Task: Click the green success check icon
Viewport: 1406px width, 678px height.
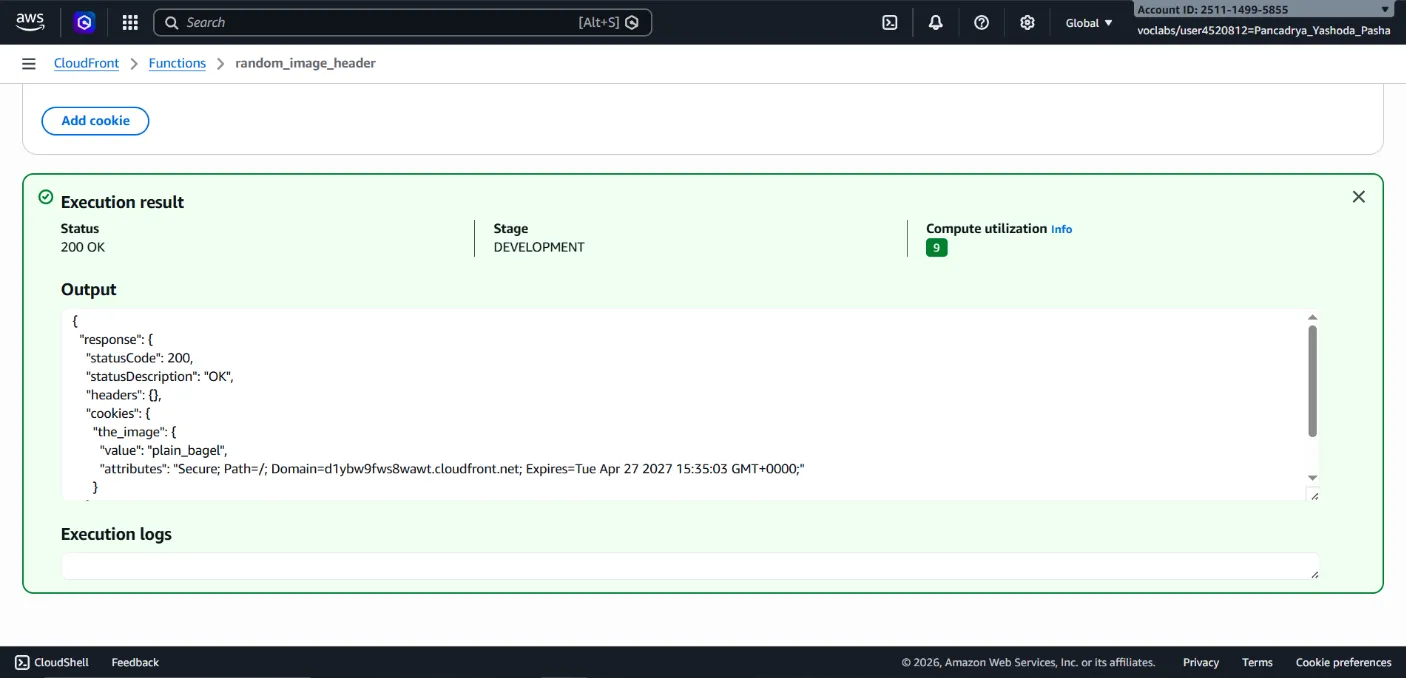Action: point(45,197)
